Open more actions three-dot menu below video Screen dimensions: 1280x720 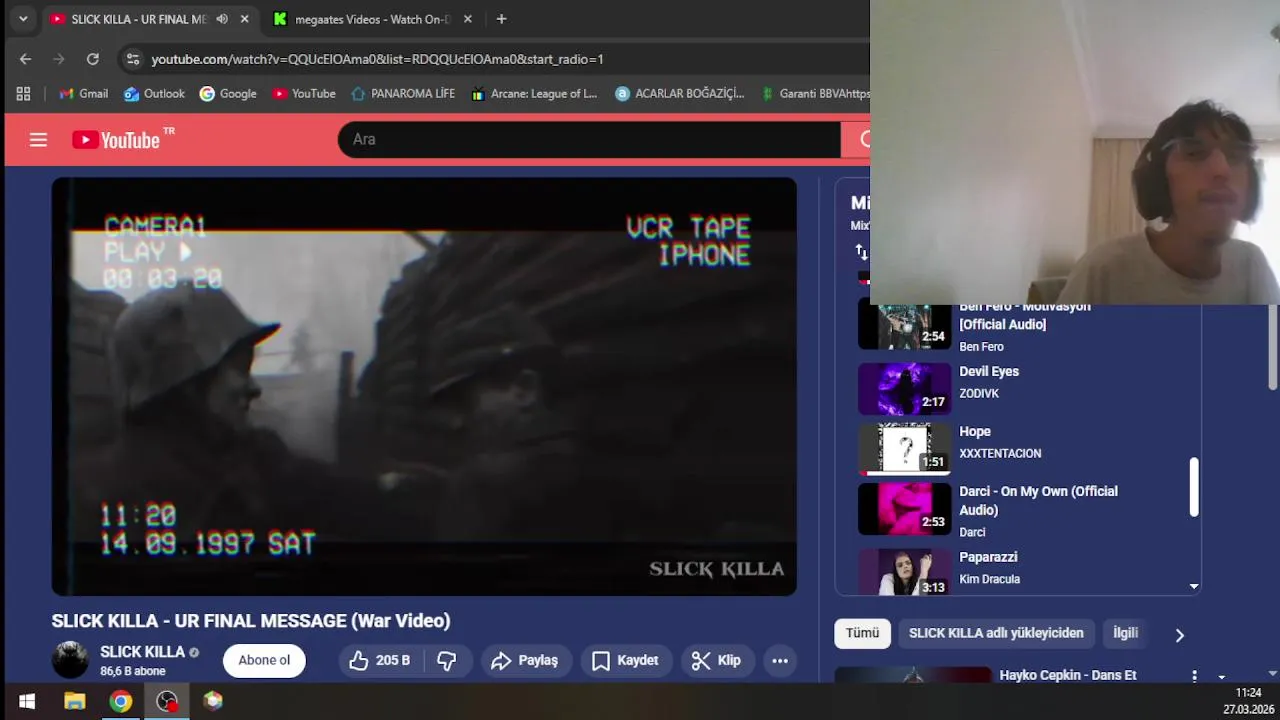(x=780, y=660)
